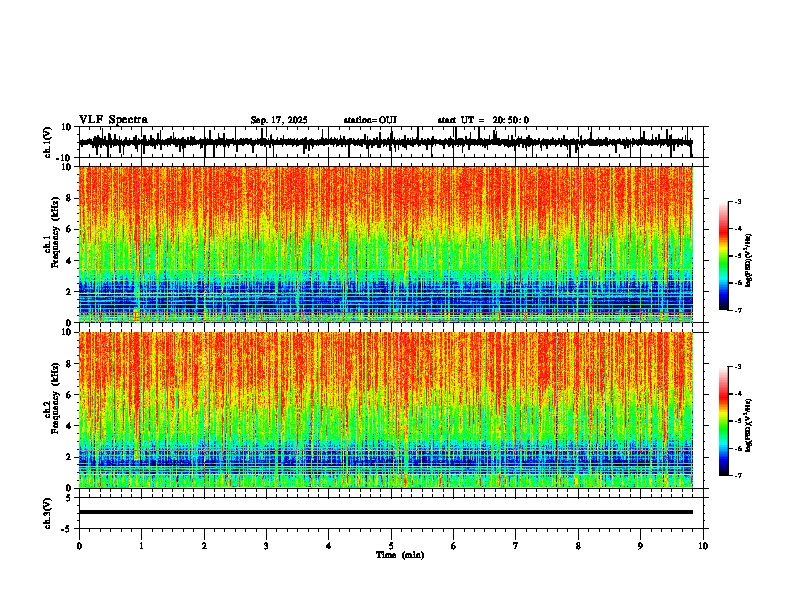The height and width of the screenshot is (612, 792).
Task: Click the "VLF Spectra" plot title
Action: (x=113, y=119)
